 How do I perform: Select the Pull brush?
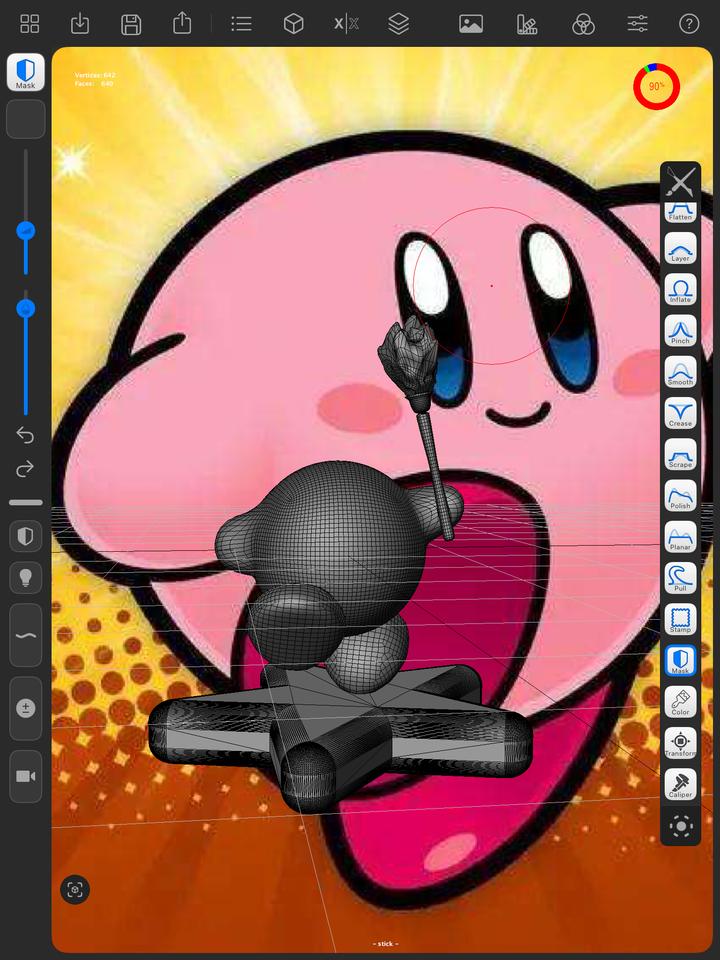pos(680,578)
